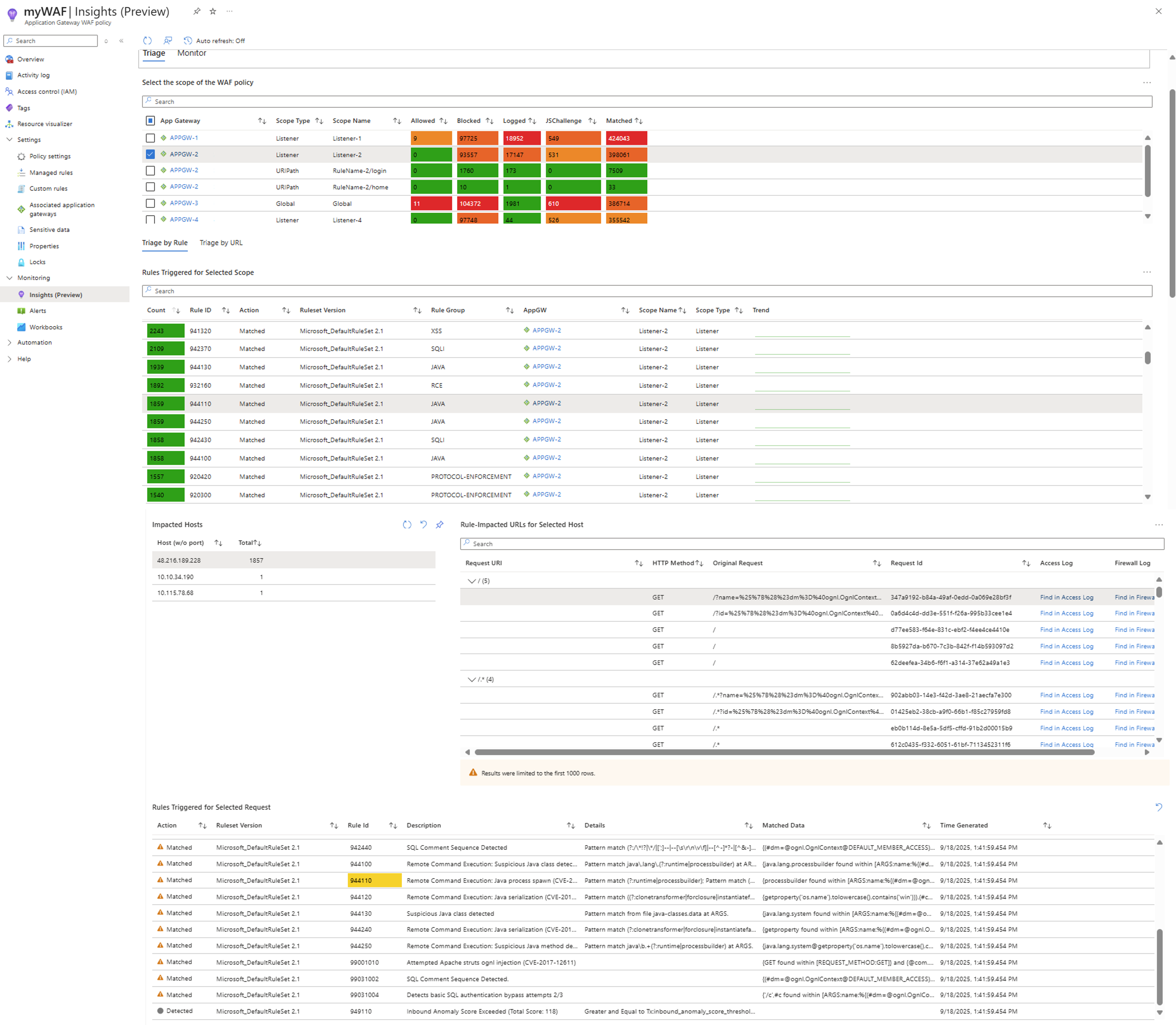This screenshot has height=1025, width=1176.
Task: Toggle the App Gateway select-all checkbox
Action: point(150,121)
